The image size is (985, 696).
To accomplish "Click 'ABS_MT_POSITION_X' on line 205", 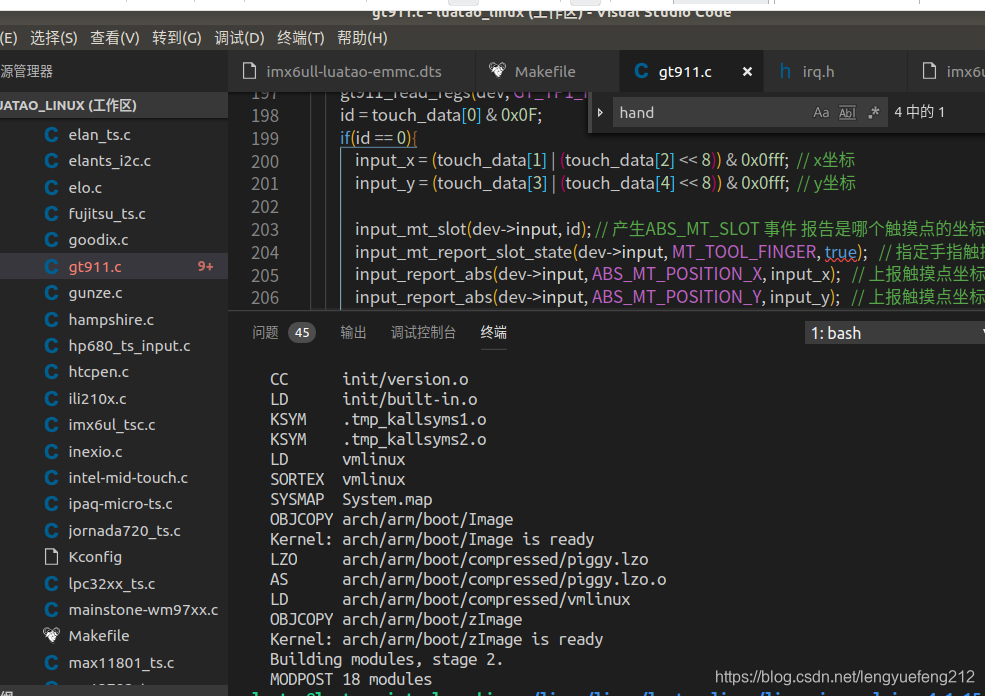I will (x=677, y=275).
